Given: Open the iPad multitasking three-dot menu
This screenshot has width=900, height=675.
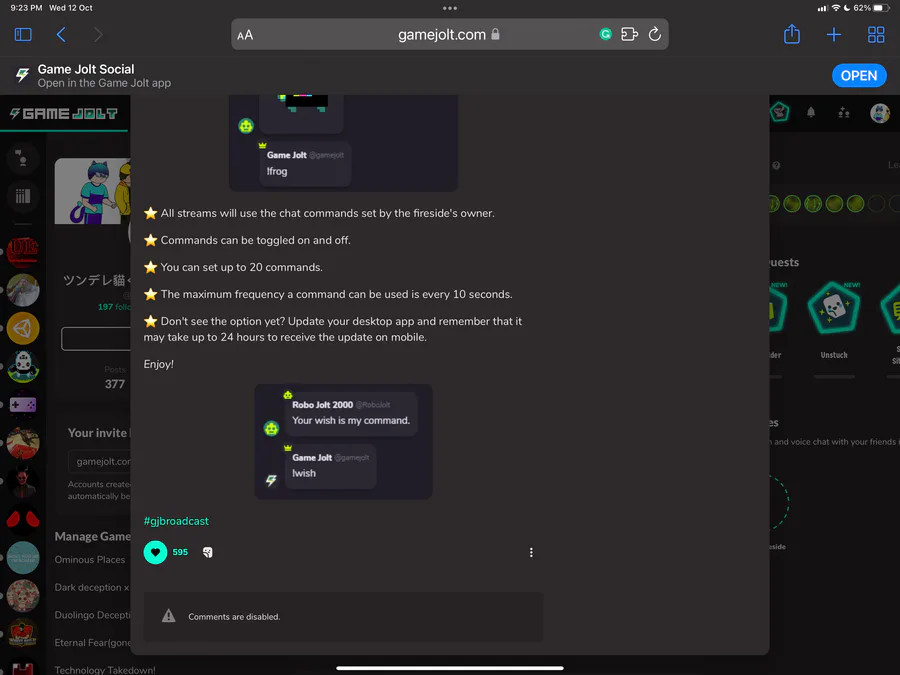Looking at the screenshot, I should tap(450, 8).
